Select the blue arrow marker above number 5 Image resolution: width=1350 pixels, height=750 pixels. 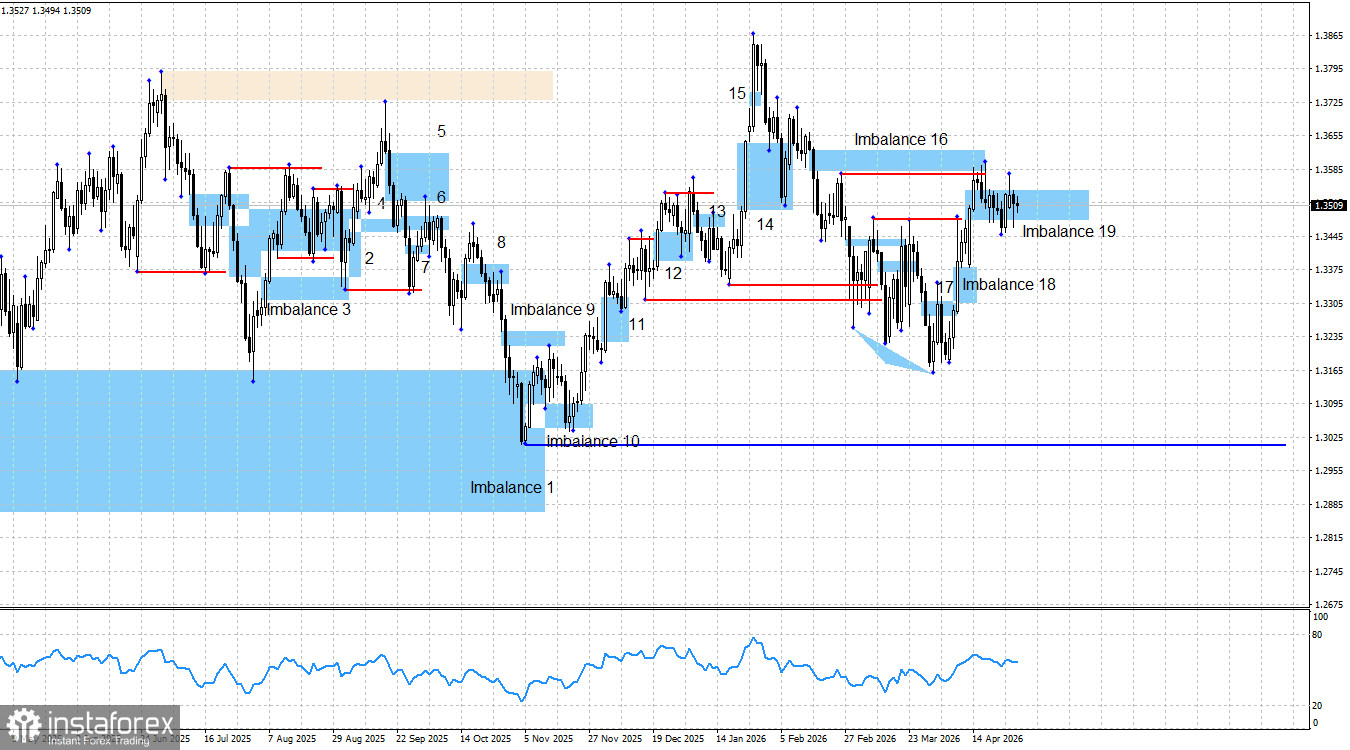[x=385, y=102]
